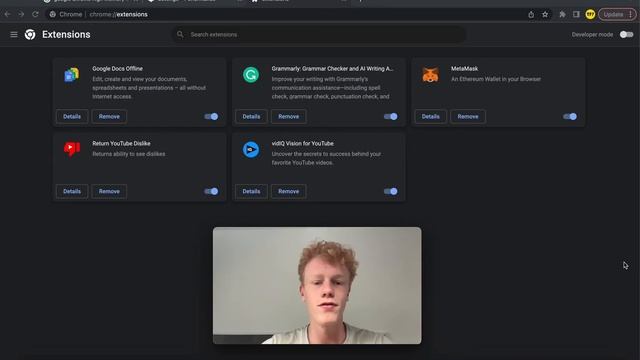Click the 'Google Docs Offline' title text
This screenshot has height=360, width=640.
(118, 69)
